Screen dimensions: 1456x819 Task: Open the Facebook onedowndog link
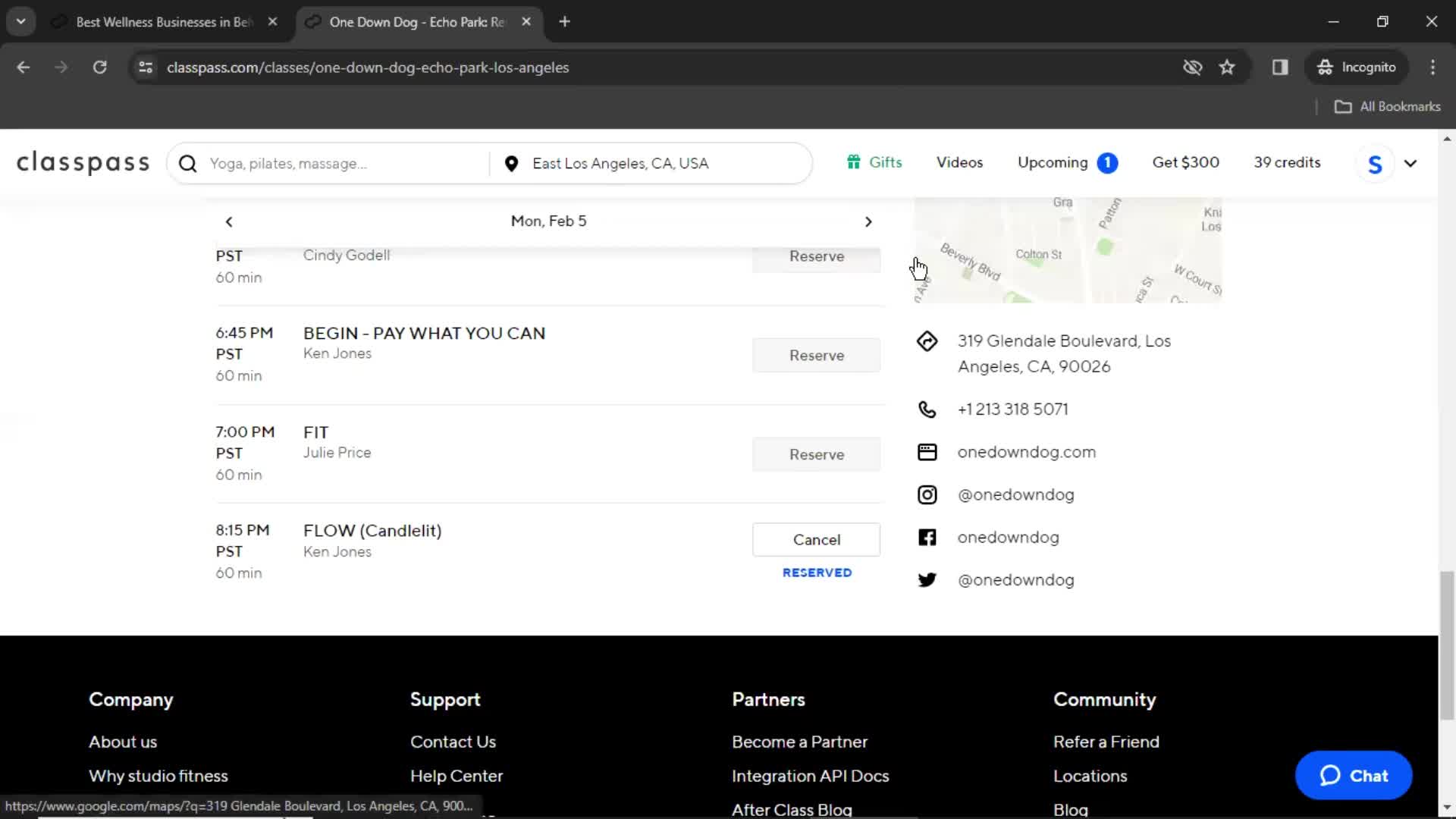[1008, 538]
